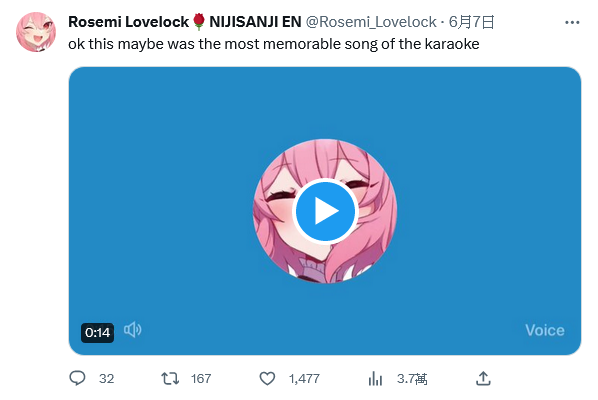Screen dimensions: 598x400
Task: Open Rosemi Lovelock's profile avatar
Action: click(36, 32)
